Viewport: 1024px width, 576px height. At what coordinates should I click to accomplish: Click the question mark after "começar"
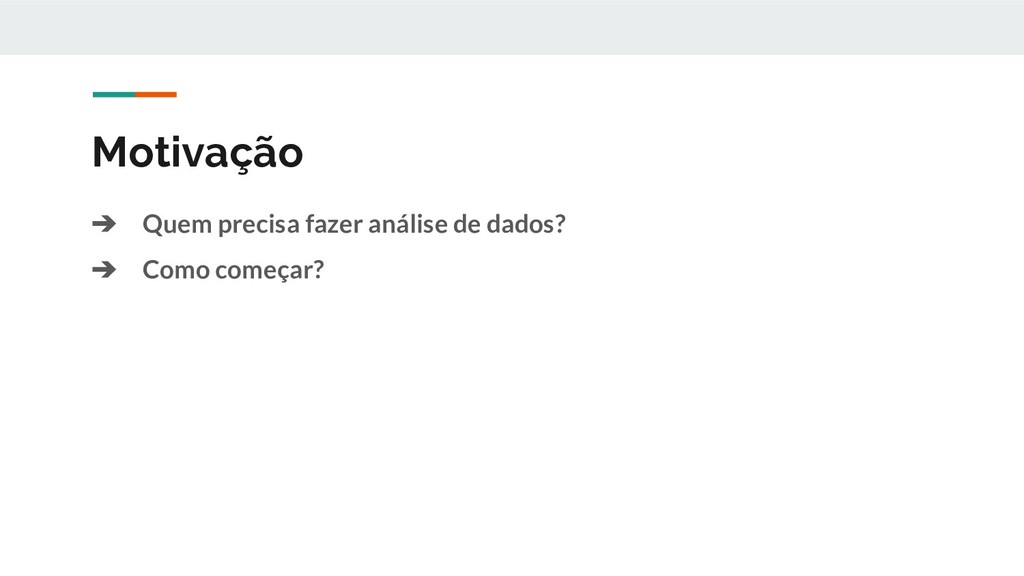point(318,270)
